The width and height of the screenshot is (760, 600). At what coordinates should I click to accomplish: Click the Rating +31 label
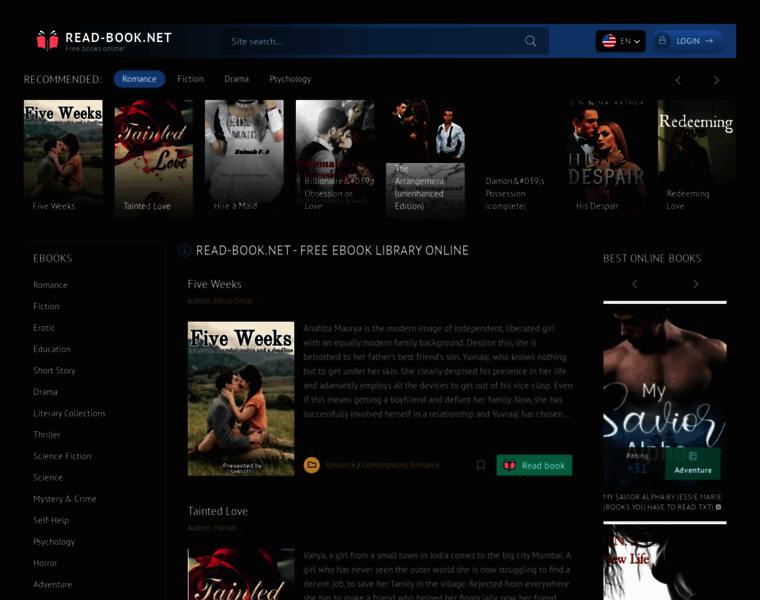point(637,463)
